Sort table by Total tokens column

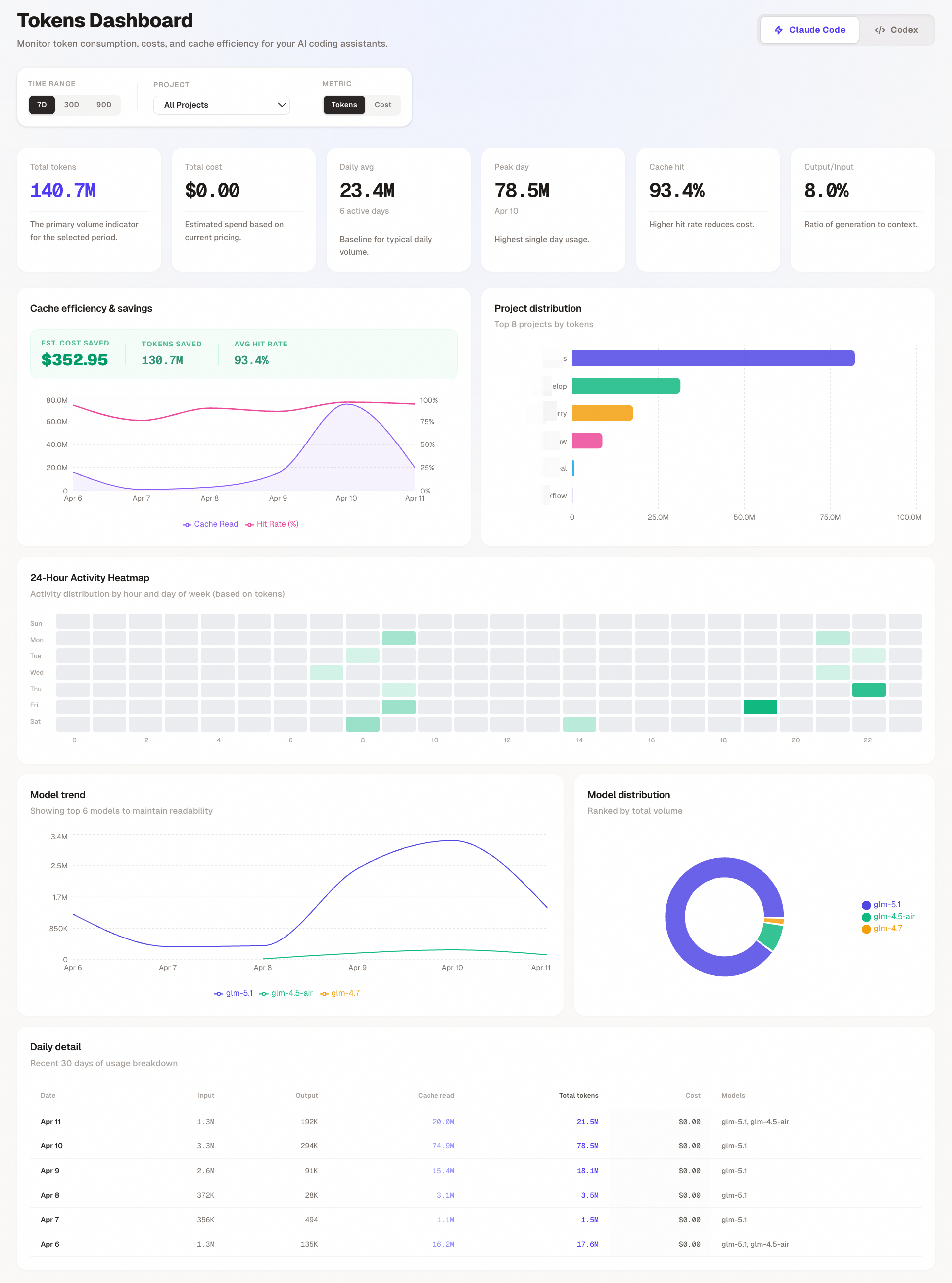tap(578, 1096)
